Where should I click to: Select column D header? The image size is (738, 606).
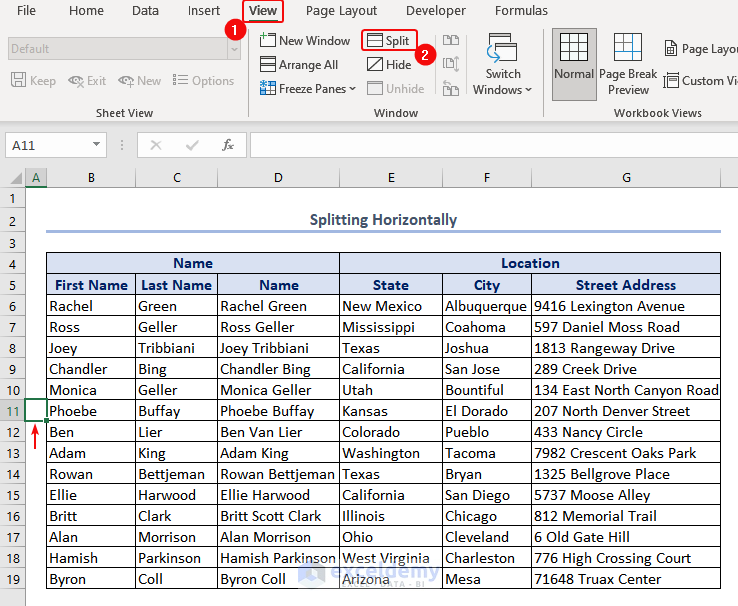(278, 178)
